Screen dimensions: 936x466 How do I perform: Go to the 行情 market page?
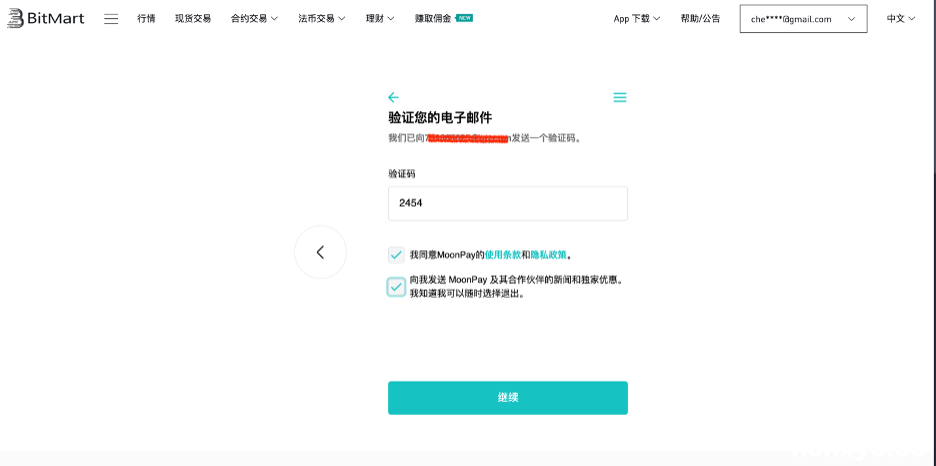[146, 19]
